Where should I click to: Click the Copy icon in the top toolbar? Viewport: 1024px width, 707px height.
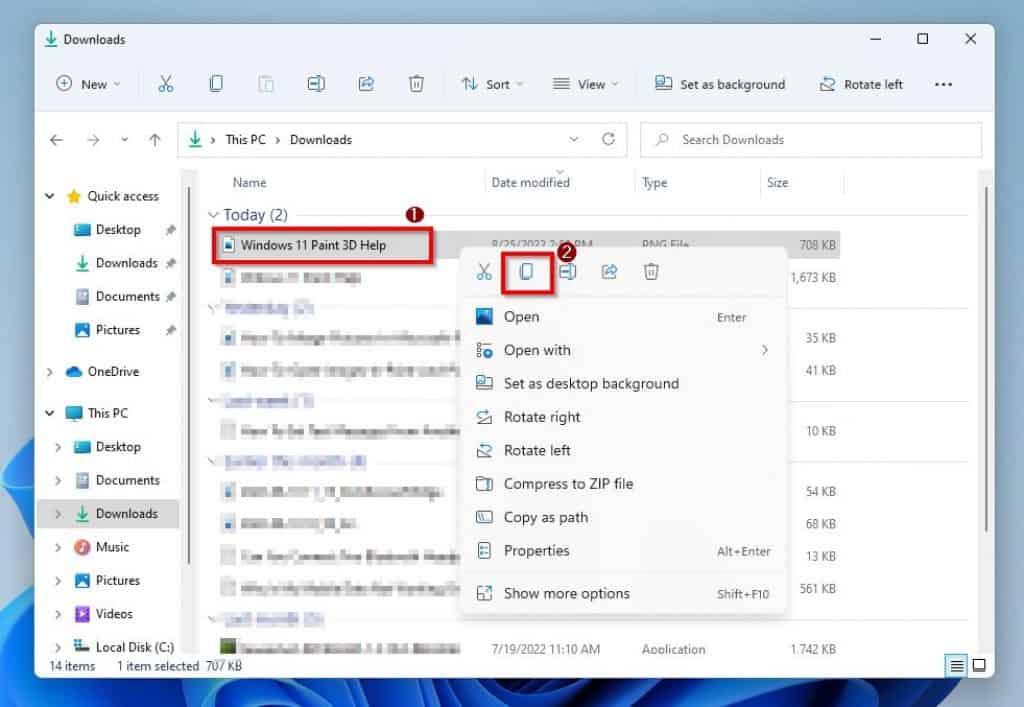(x=216, y=84)
